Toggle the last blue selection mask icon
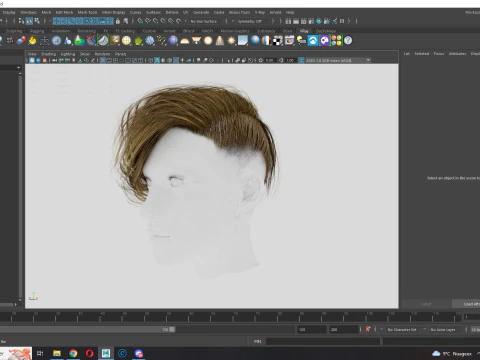The width and height of the screenshot is (480, 360). (110, 21)
